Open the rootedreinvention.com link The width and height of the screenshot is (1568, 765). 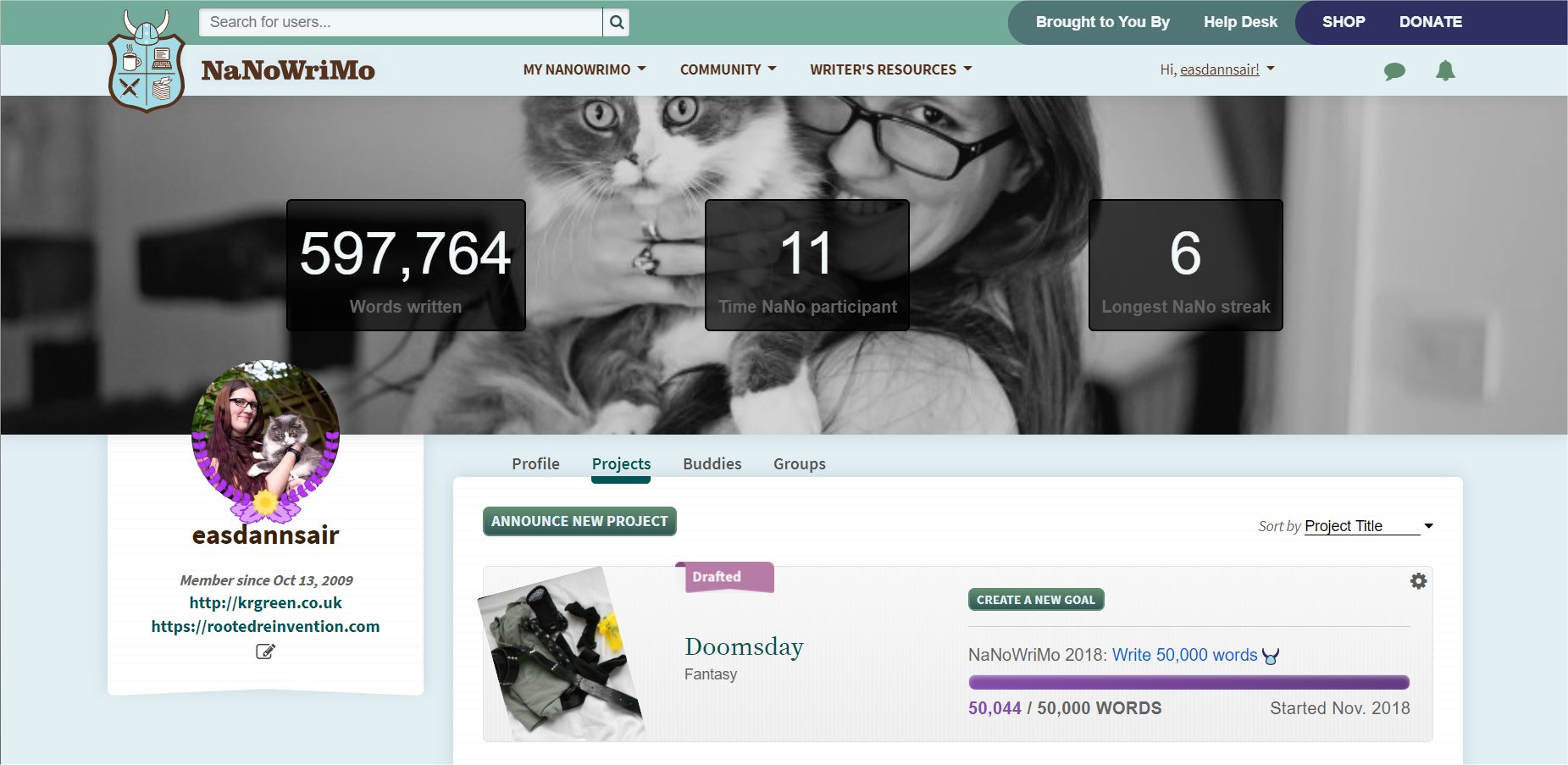[265, 627]
